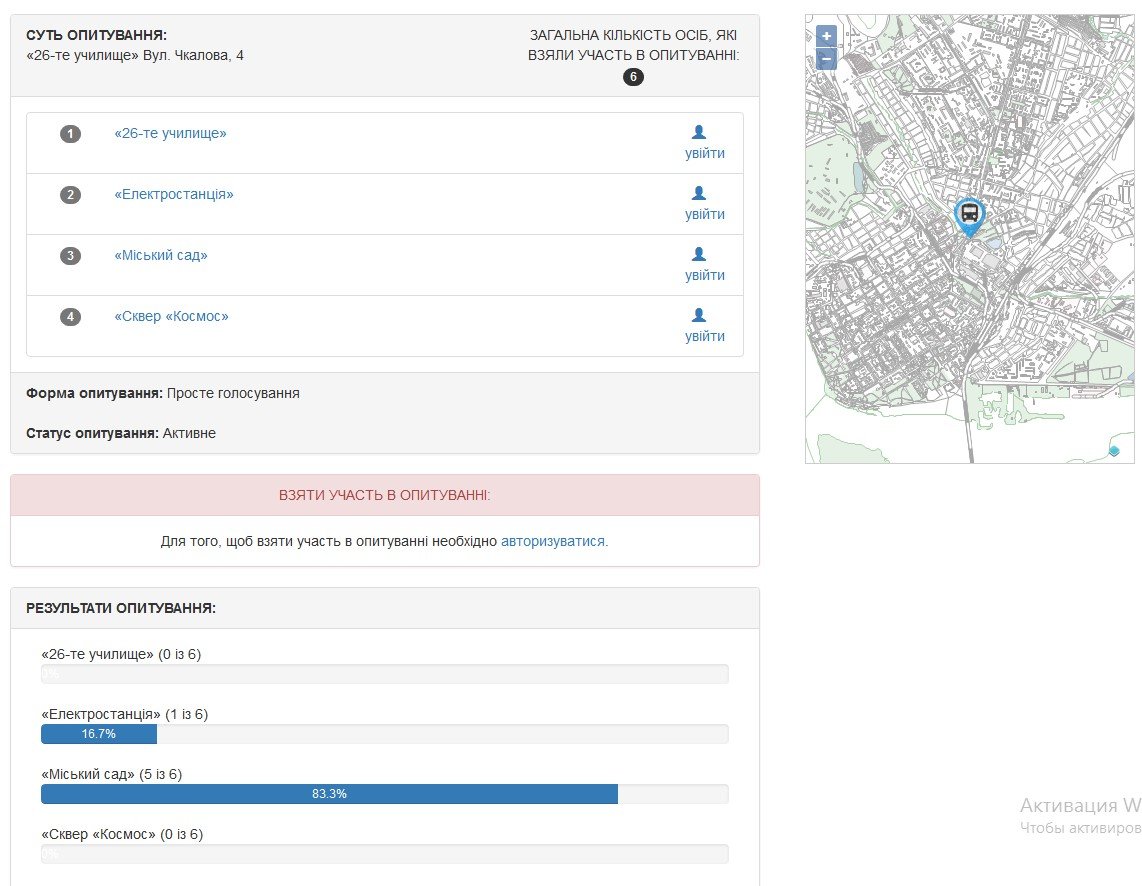Click the 16.7% «Електростанція» result bar
Screen dimensions: 1142x886
coord(99,734)
